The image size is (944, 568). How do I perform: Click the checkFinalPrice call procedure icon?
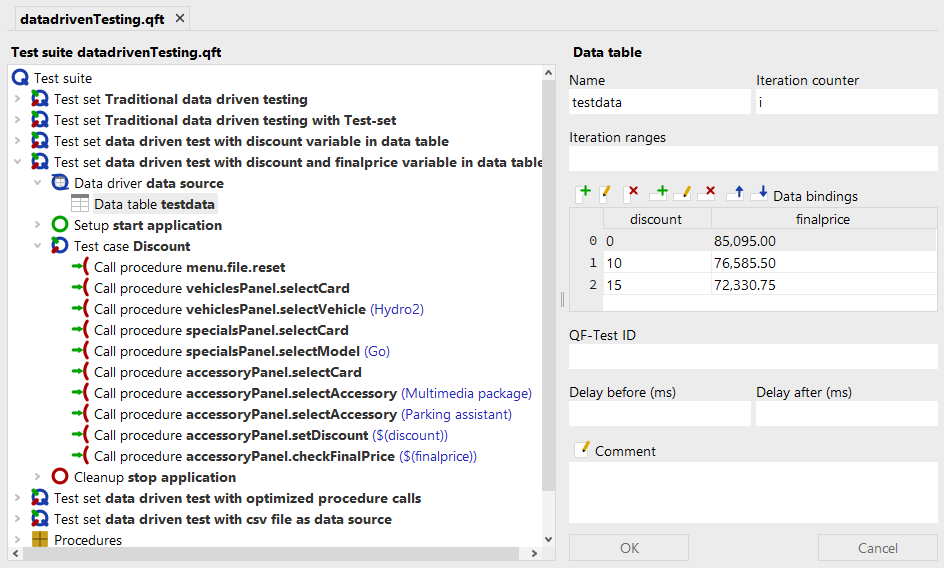click(80, 456)
